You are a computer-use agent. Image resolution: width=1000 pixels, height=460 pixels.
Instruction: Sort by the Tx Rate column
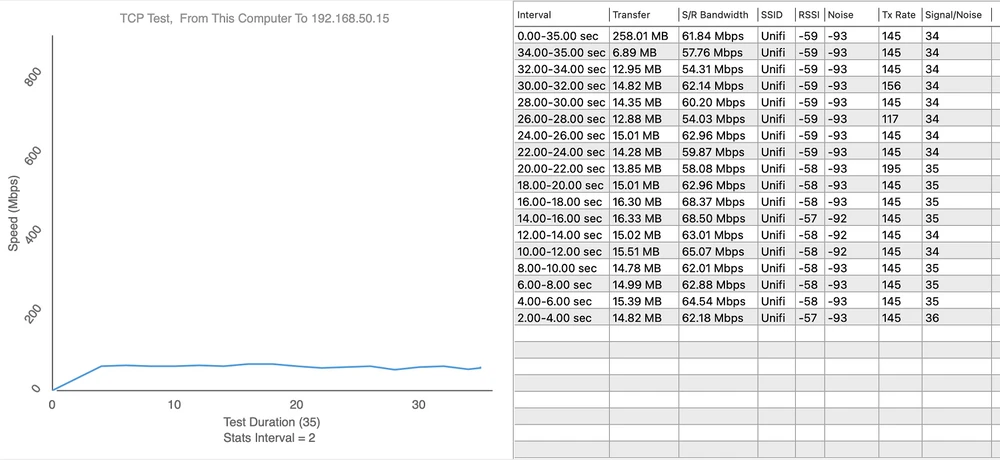click(x=898, y=15)
